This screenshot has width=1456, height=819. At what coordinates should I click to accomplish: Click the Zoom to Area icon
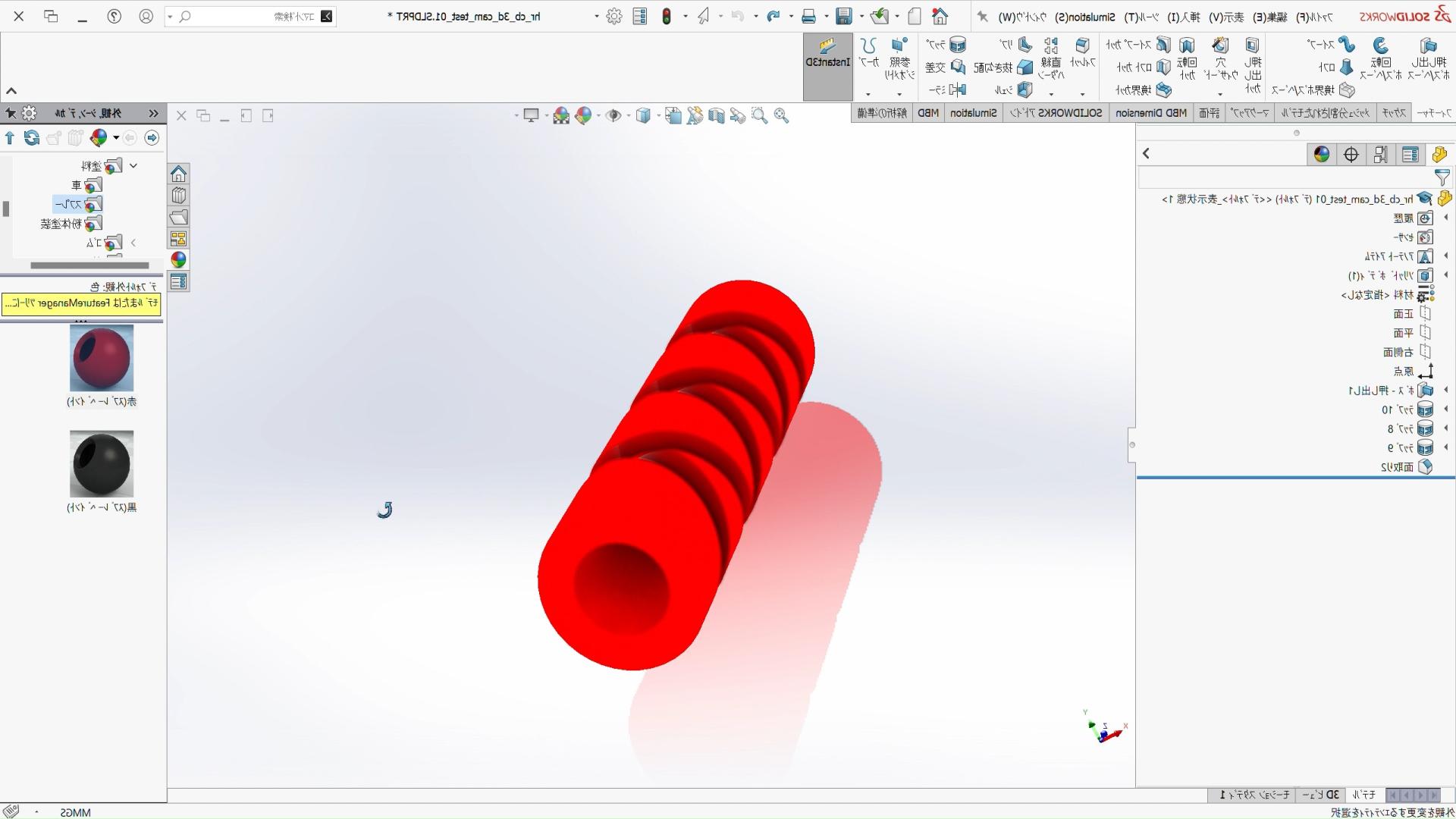point(759,115)
